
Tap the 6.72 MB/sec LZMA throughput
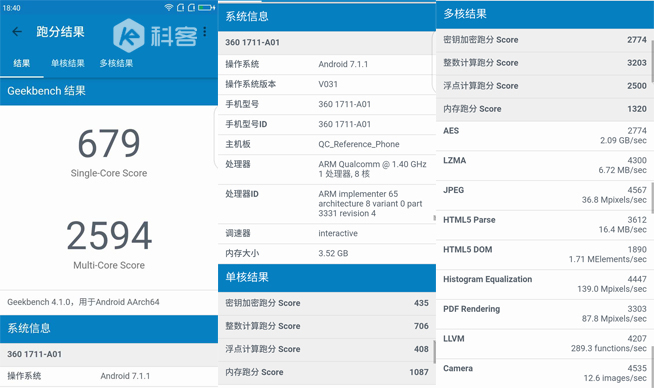622,170
